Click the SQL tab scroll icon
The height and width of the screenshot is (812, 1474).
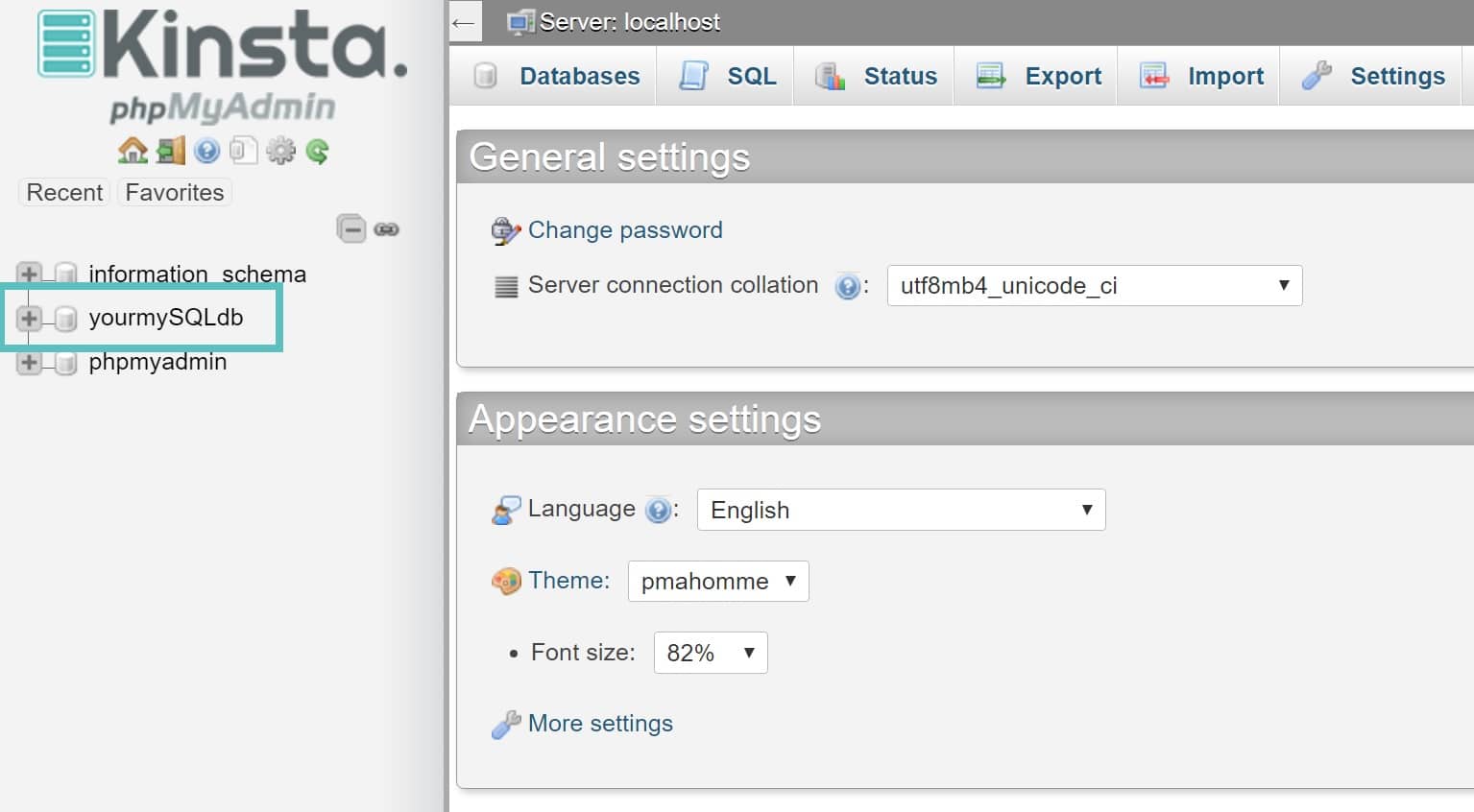point(693,75)
